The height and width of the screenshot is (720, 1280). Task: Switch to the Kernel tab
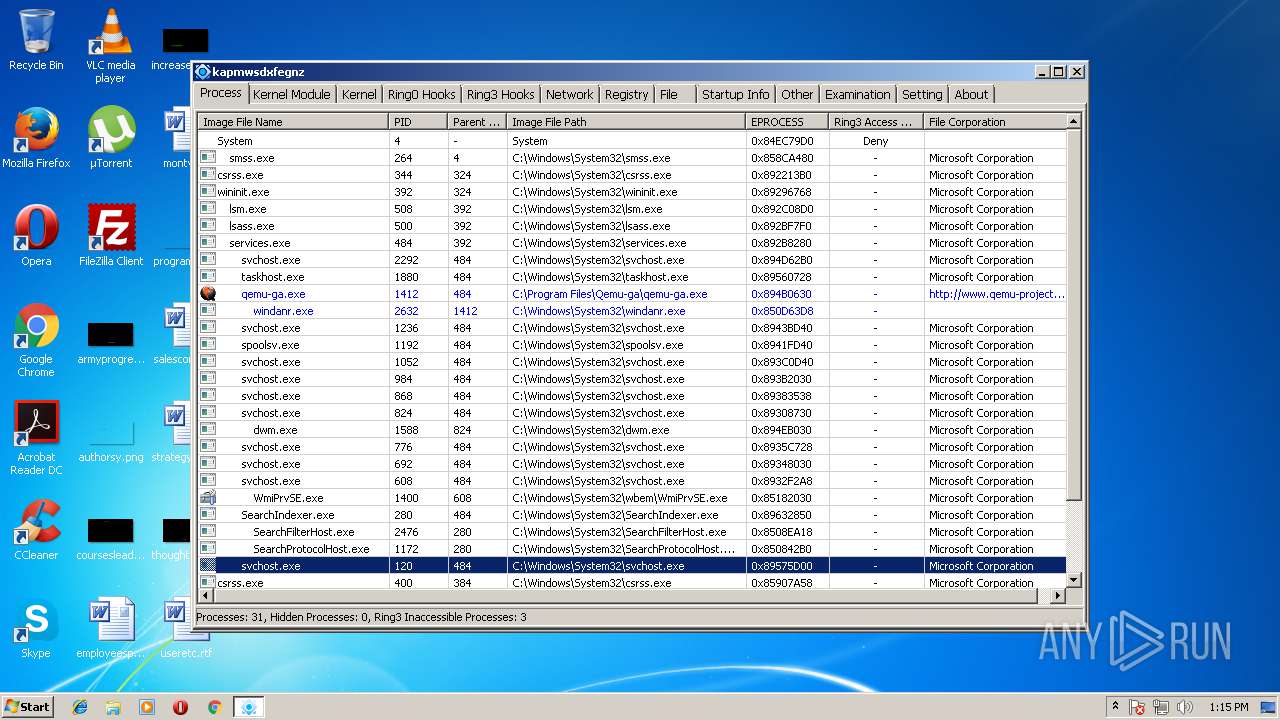tap(359, 94)
